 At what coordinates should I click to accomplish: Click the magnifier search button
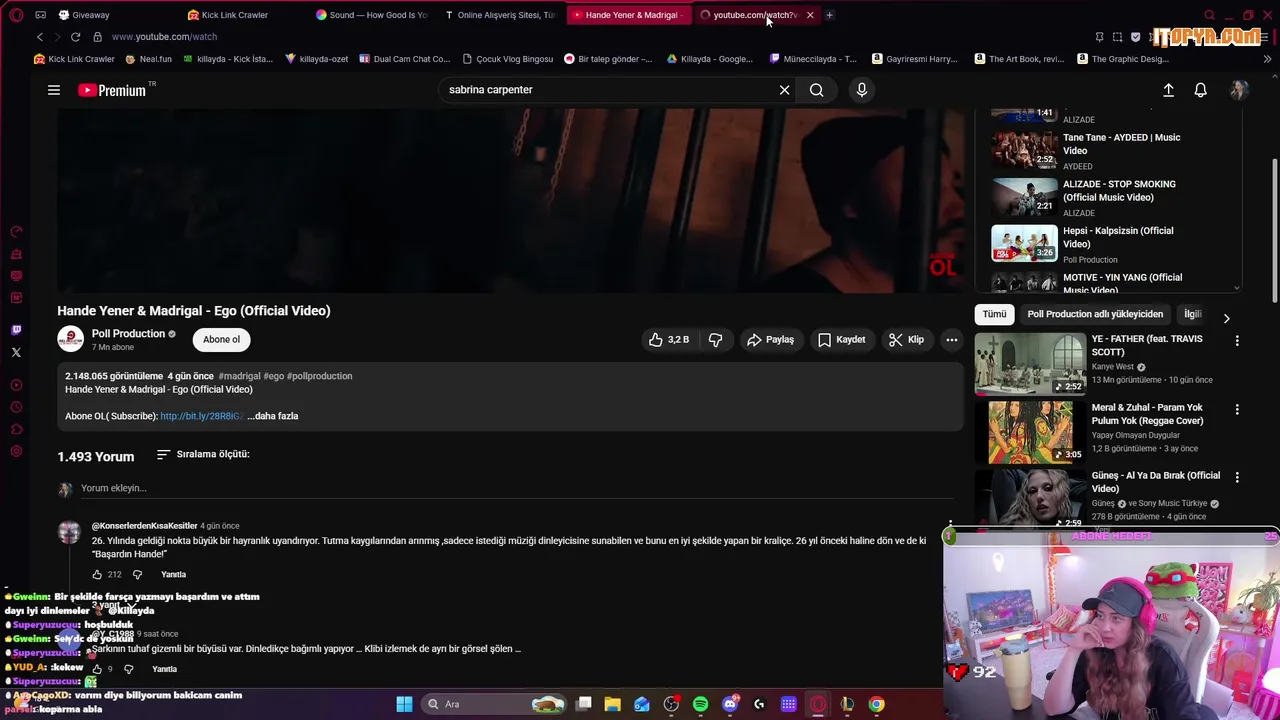pos(817,90)
